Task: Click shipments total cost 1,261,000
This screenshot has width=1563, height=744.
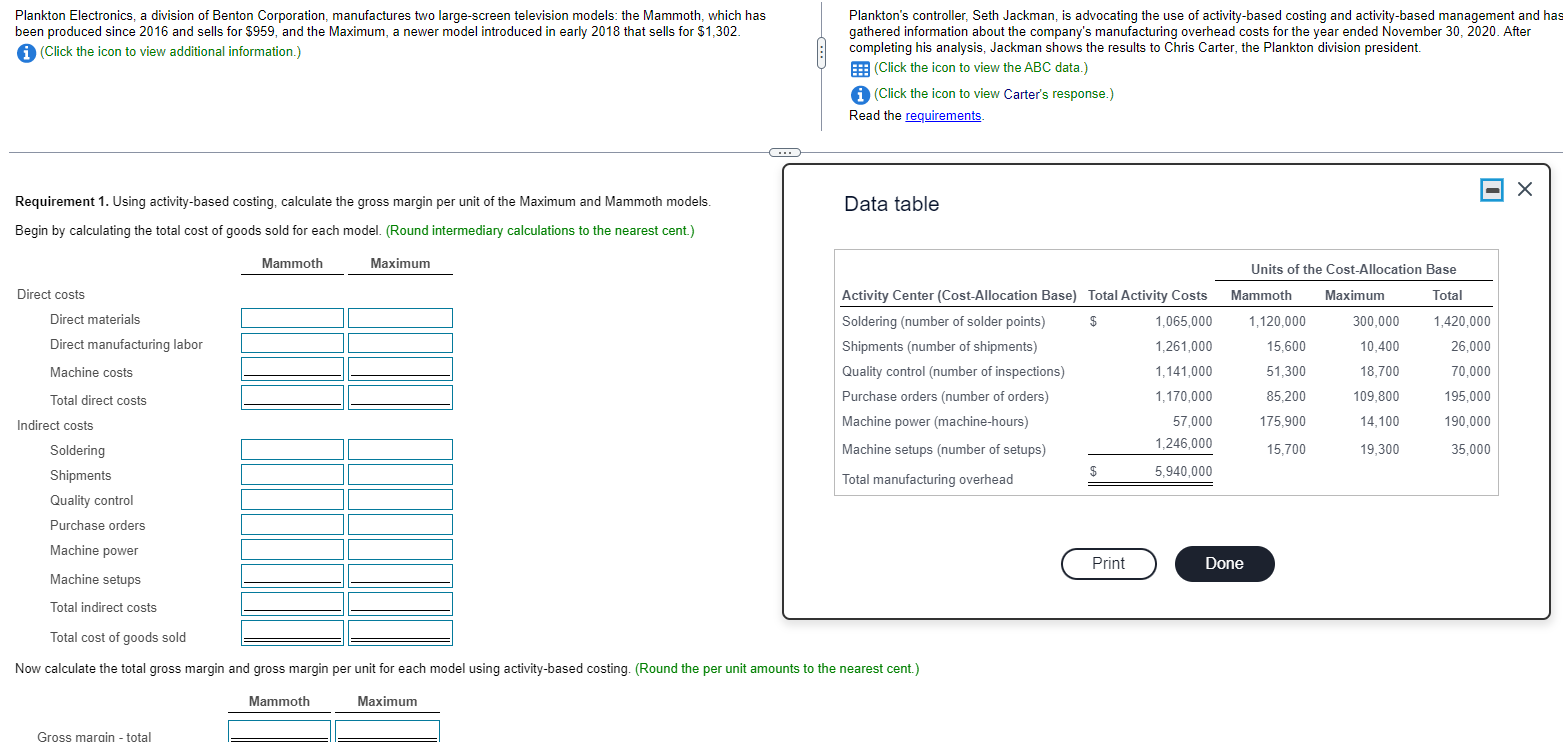Action: (x=1183, y=347)
